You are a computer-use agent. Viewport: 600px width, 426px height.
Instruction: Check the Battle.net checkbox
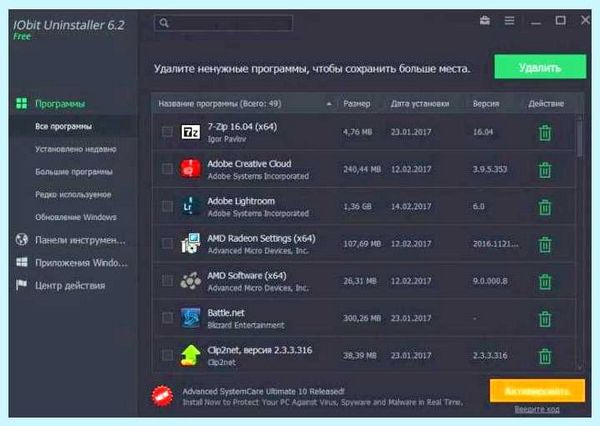coord(167,318)
